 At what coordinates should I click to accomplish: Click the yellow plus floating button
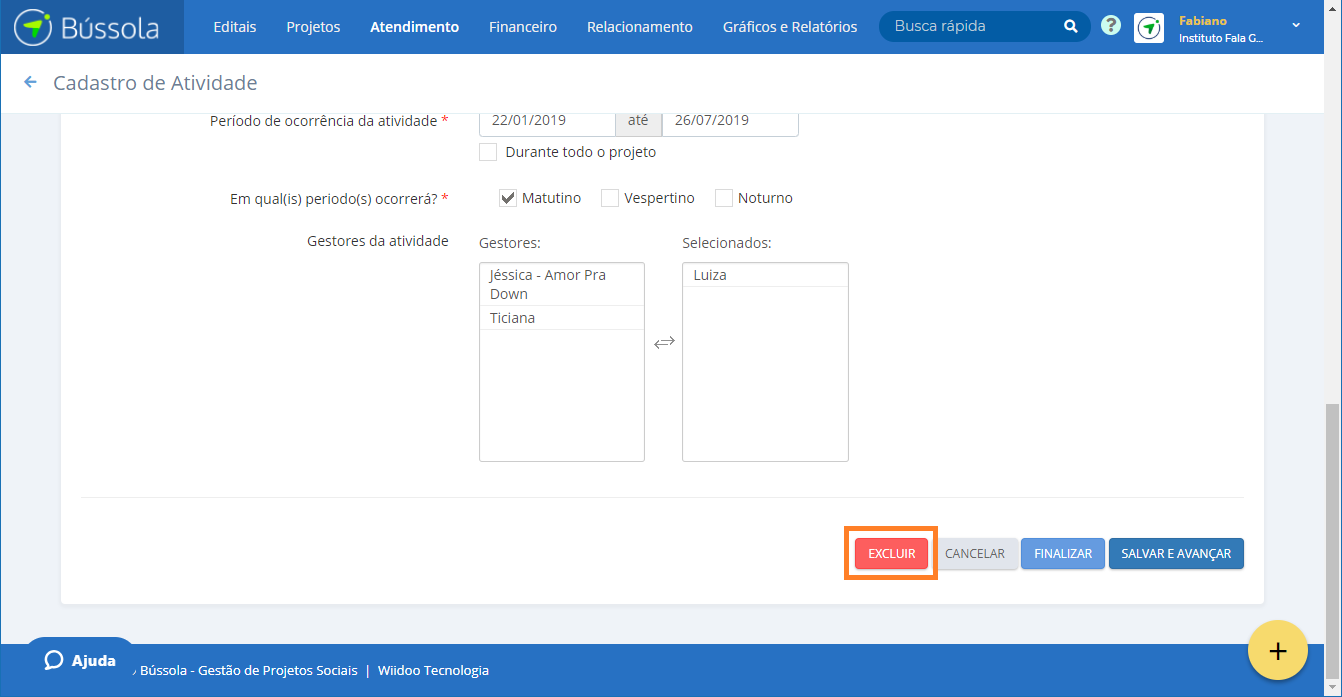click(x=1278, y=651)
